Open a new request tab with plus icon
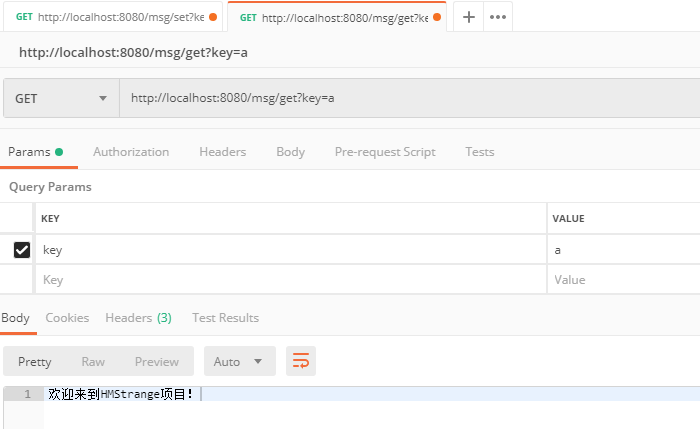 (468, 17)
